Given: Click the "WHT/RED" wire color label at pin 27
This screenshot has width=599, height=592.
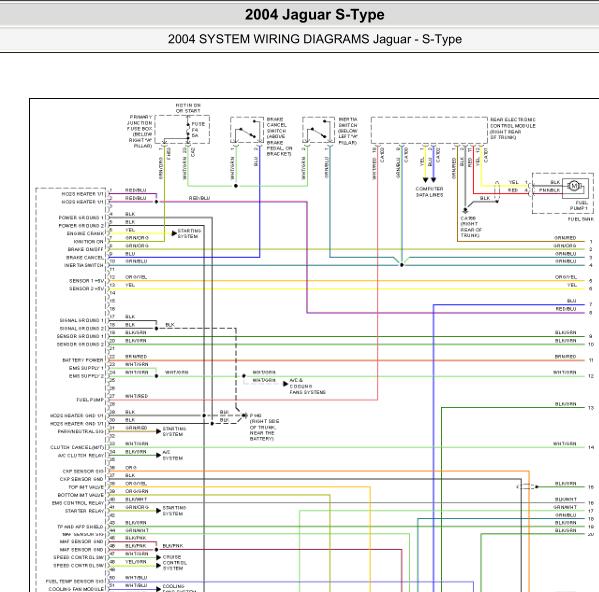Looking at the screenshot, I should (x=136, y=396).
